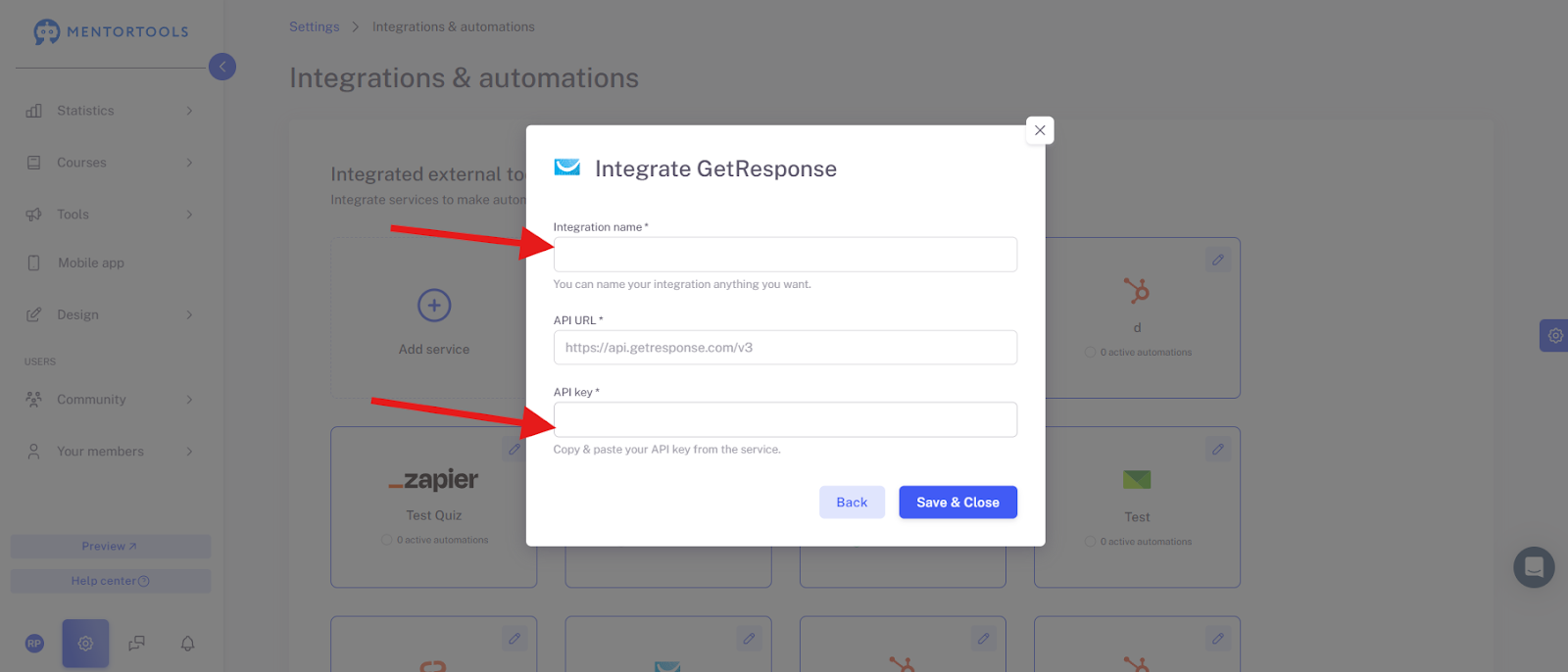Edit the Test integration card pencil

point(1218,450)
